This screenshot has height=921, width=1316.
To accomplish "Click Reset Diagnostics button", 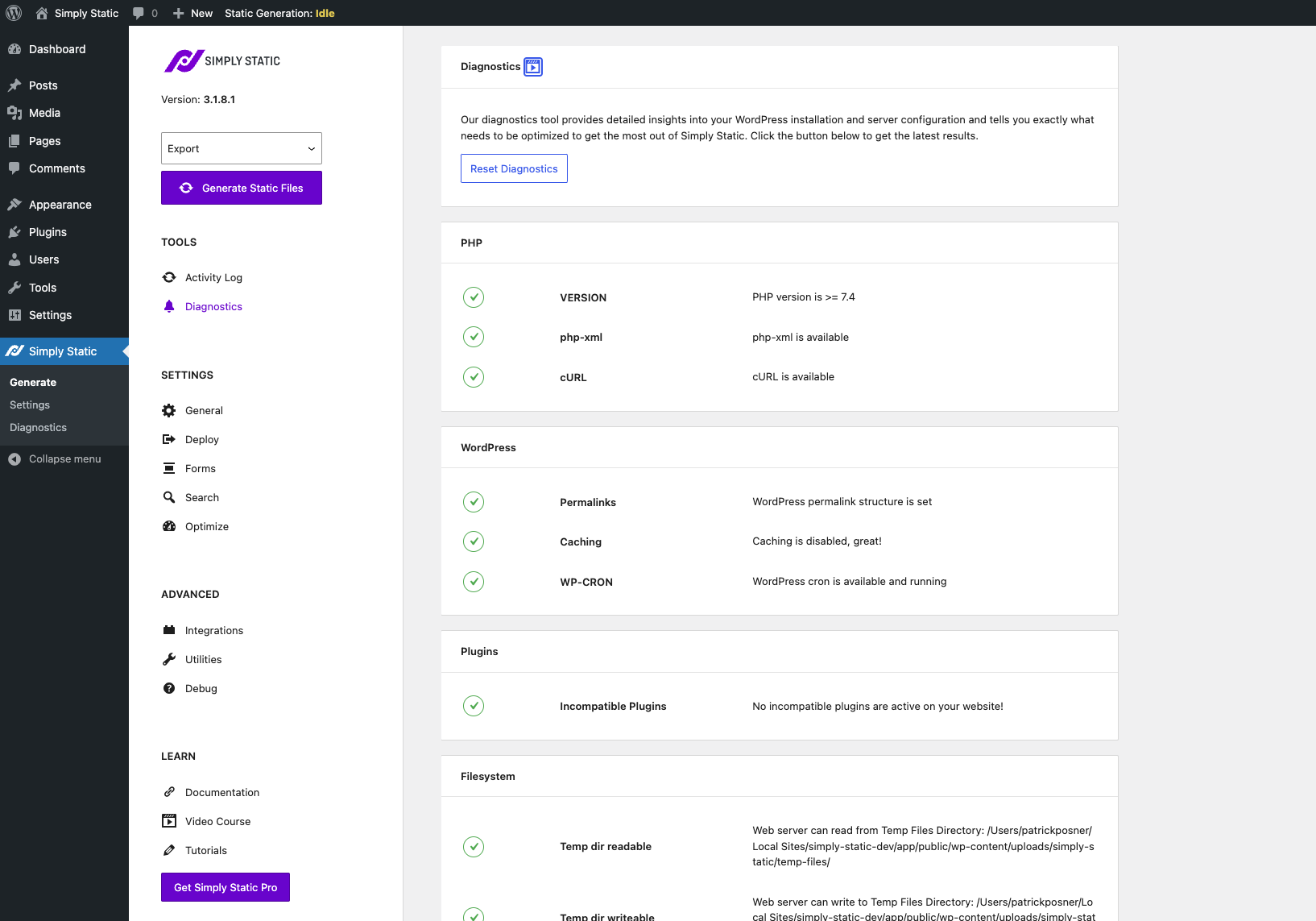I will click(514, 168).
